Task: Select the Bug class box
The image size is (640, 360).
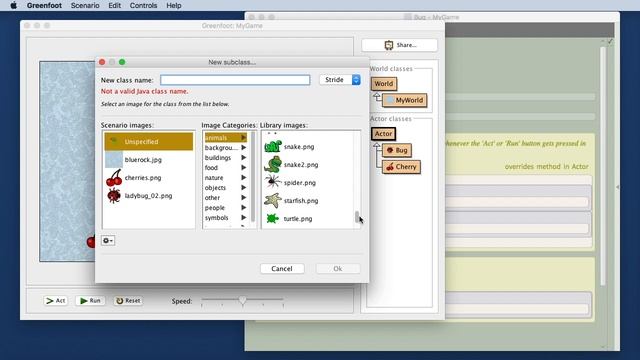Action: (397, 150)
